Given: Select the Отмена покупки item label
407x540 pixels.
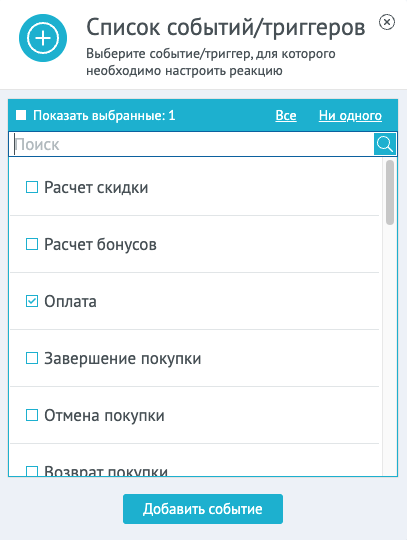Looking at the screenshot, I should [x=104, y=415].
